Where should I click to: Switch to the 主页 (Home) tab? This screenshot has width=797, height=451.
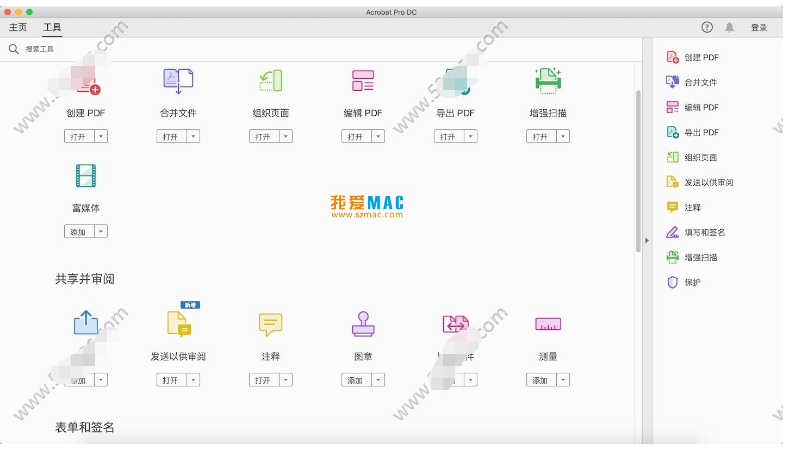point(18,27)
